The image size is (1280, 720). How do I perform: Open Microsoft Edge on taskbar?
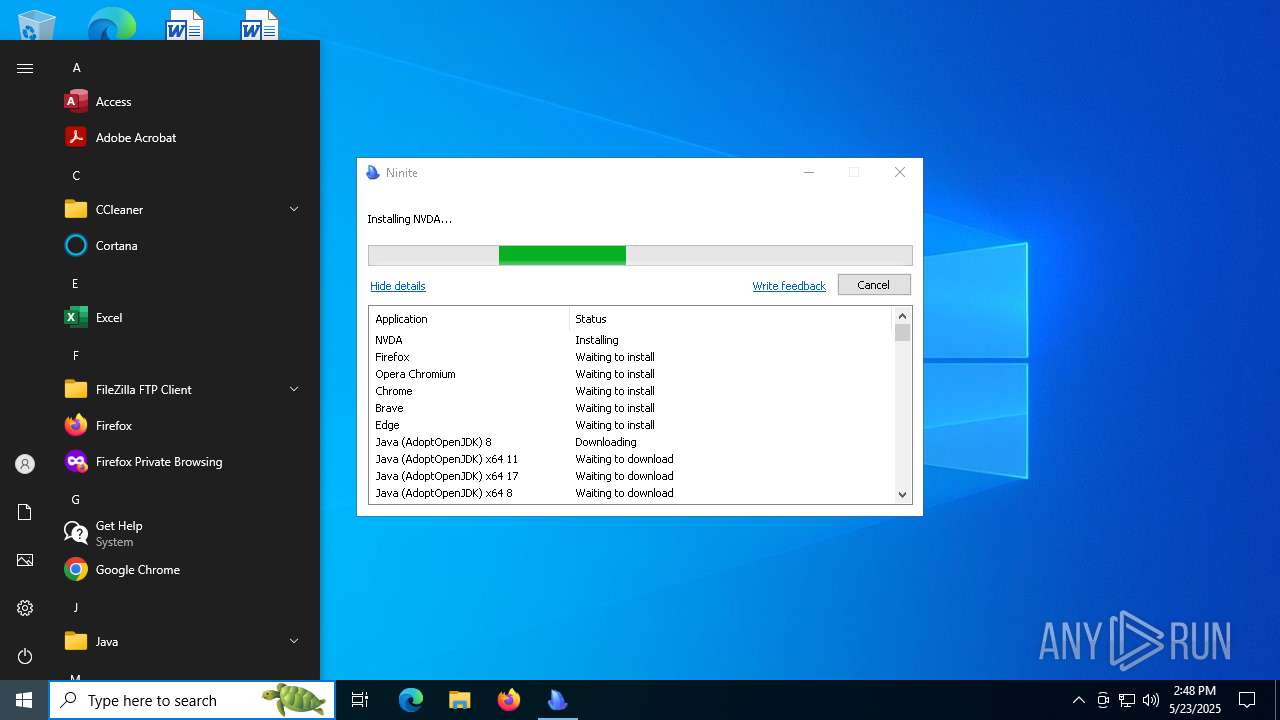click(411, 700)
